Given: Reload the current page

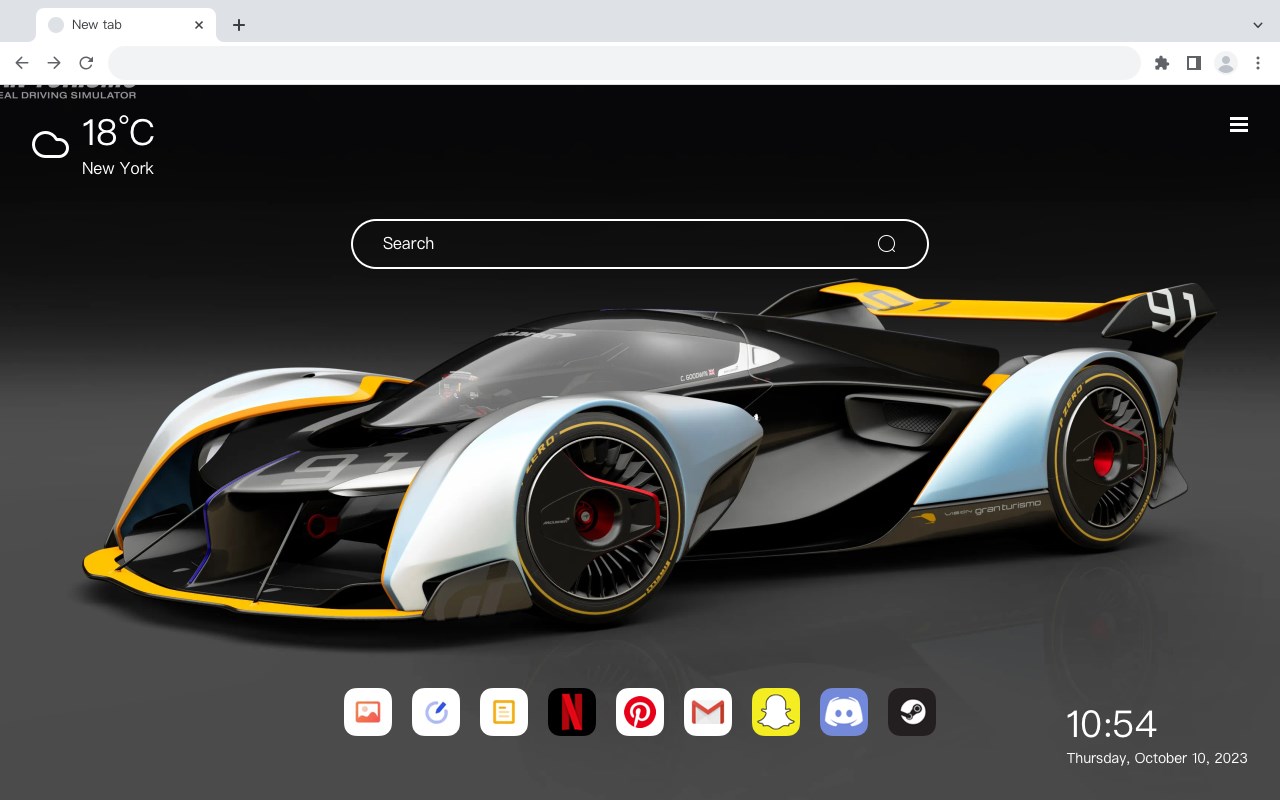Looking at the screenshot, I should 86,63.
